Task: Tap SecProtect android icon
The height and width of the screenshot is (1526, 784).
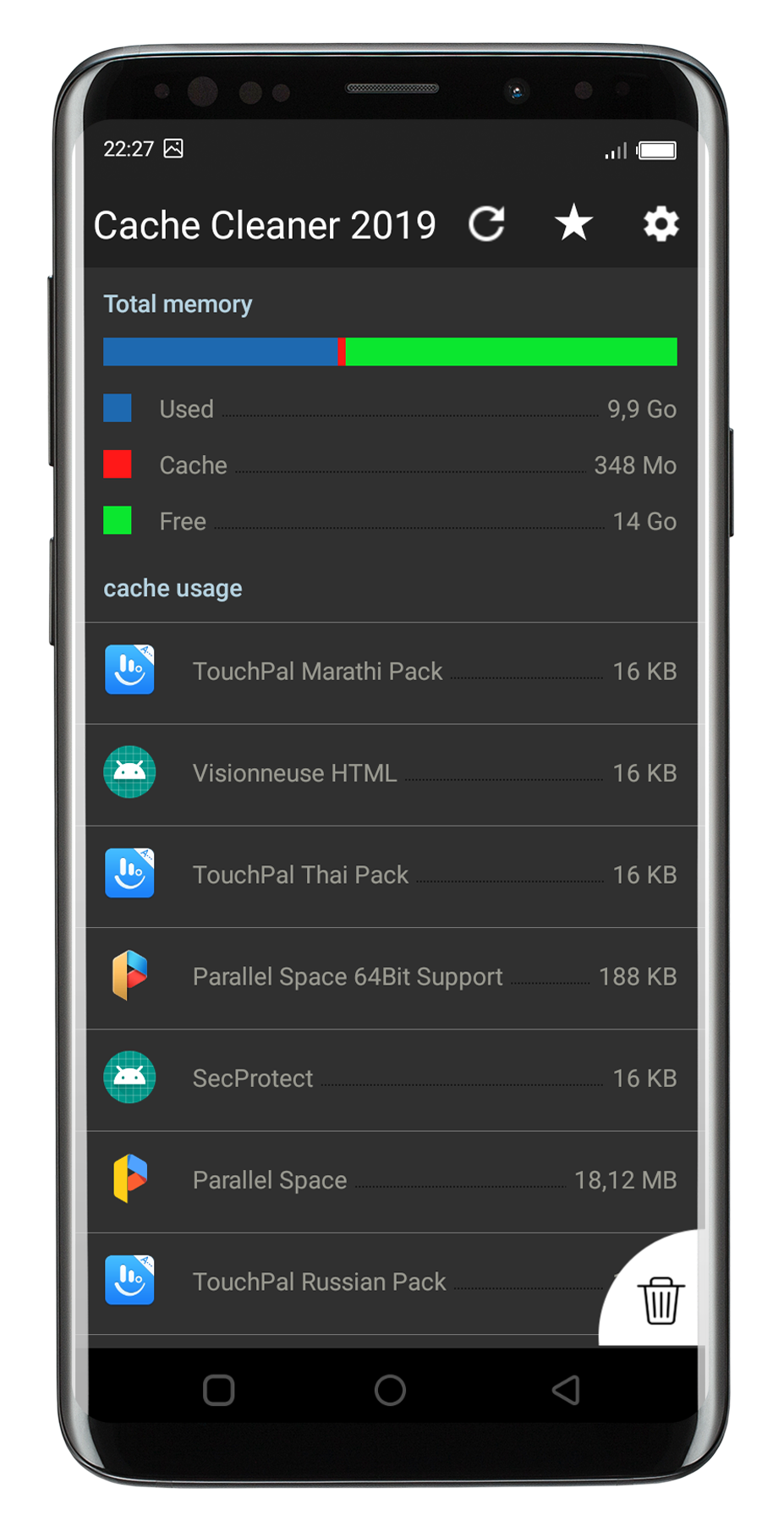Action: 129,1077
